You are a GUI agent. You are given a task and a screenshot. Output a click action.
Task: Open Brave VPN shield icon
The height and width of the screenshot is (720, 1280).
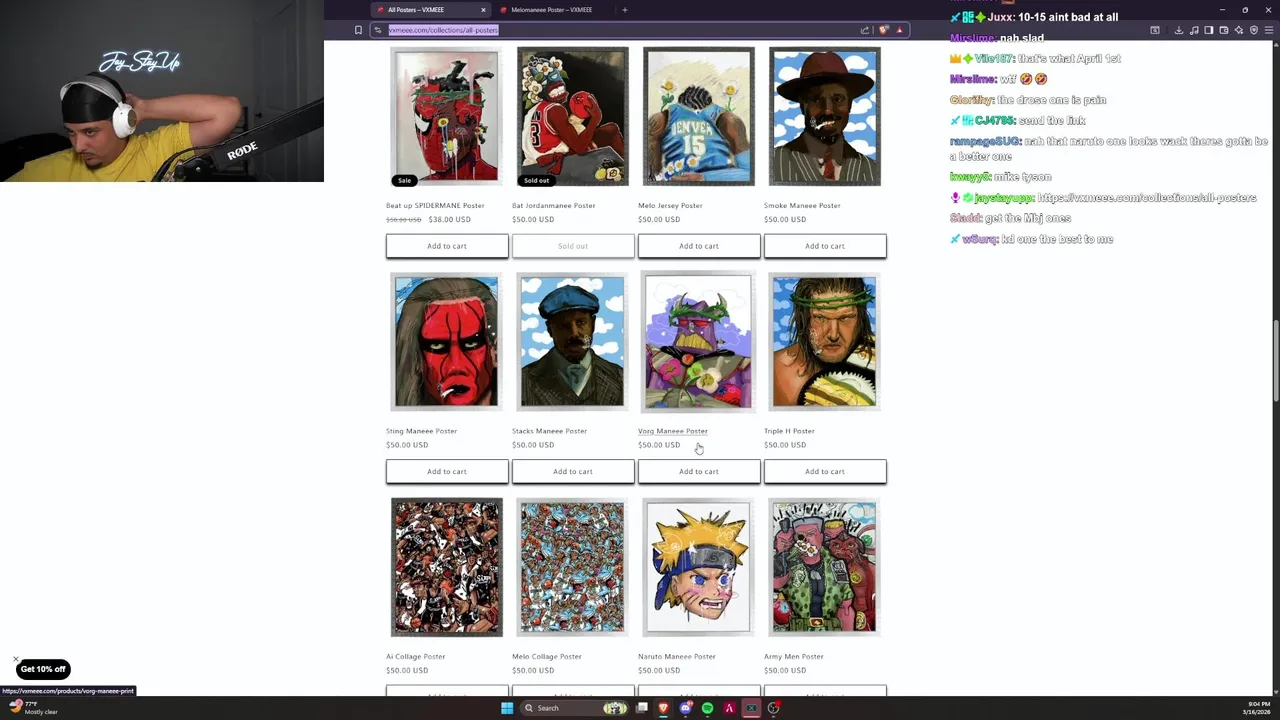tap(1254, 30)
